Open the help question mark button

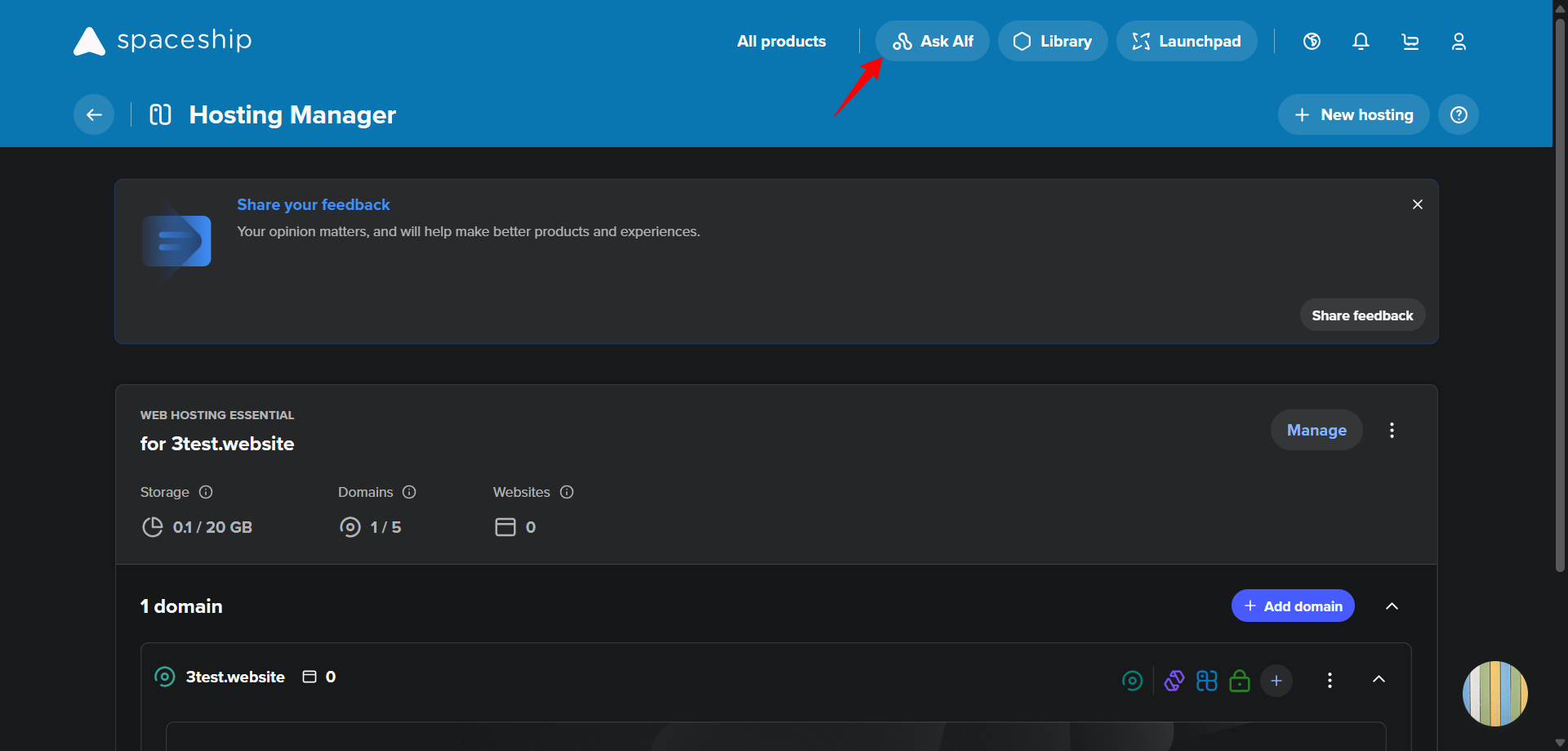1459,114
